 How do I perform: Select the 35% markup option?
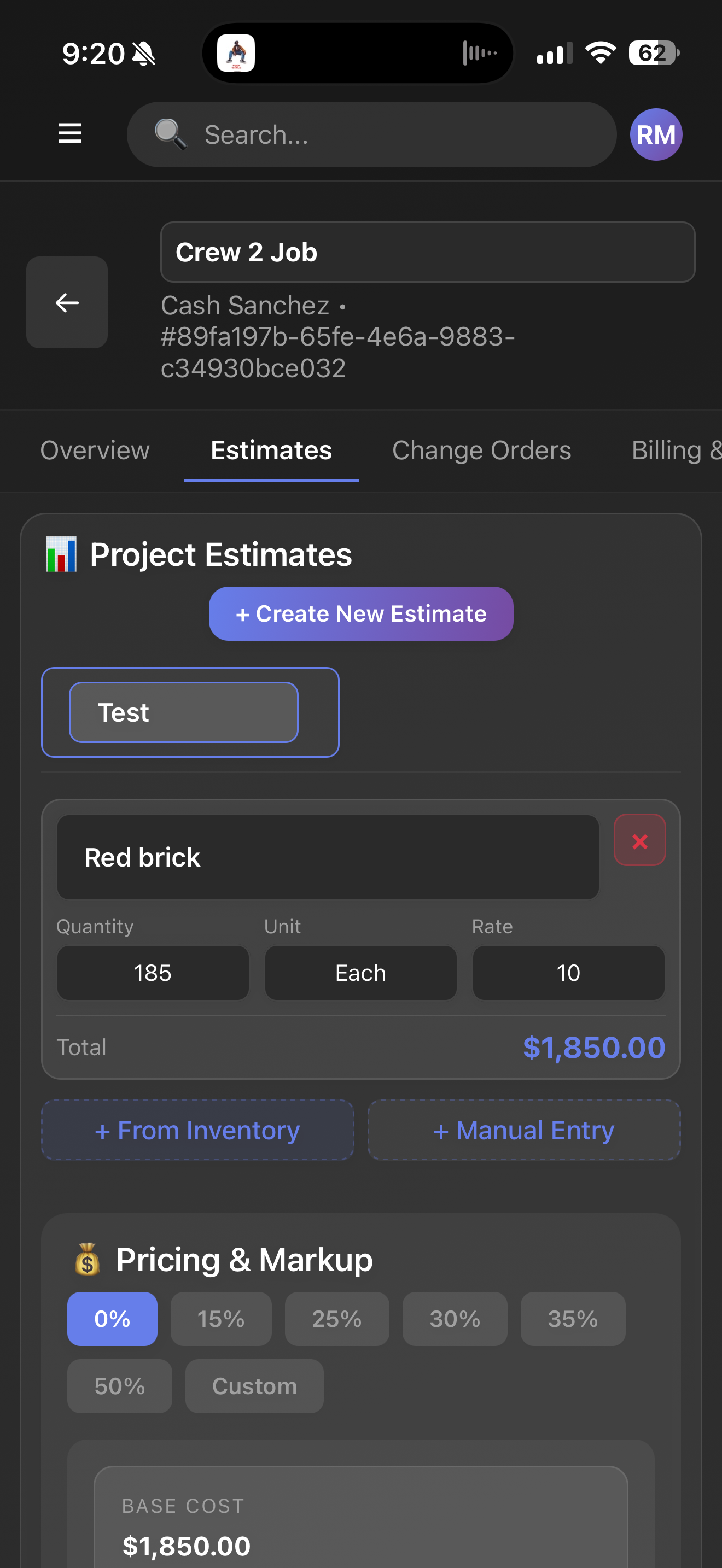click(572, 1319)
